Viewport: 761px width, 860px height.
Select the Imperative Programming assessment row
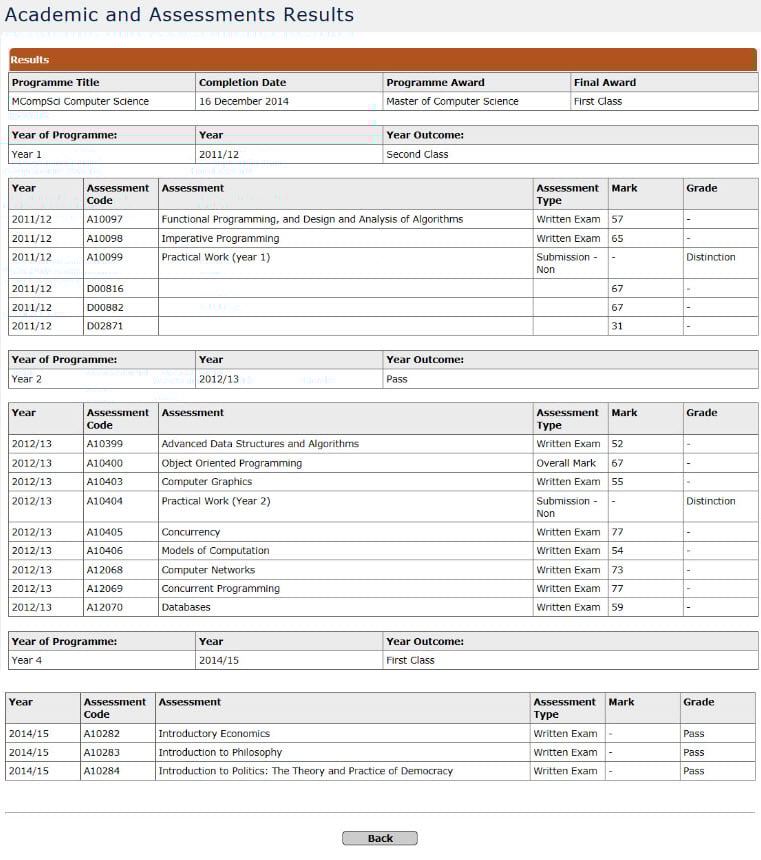tap(220, 239)
